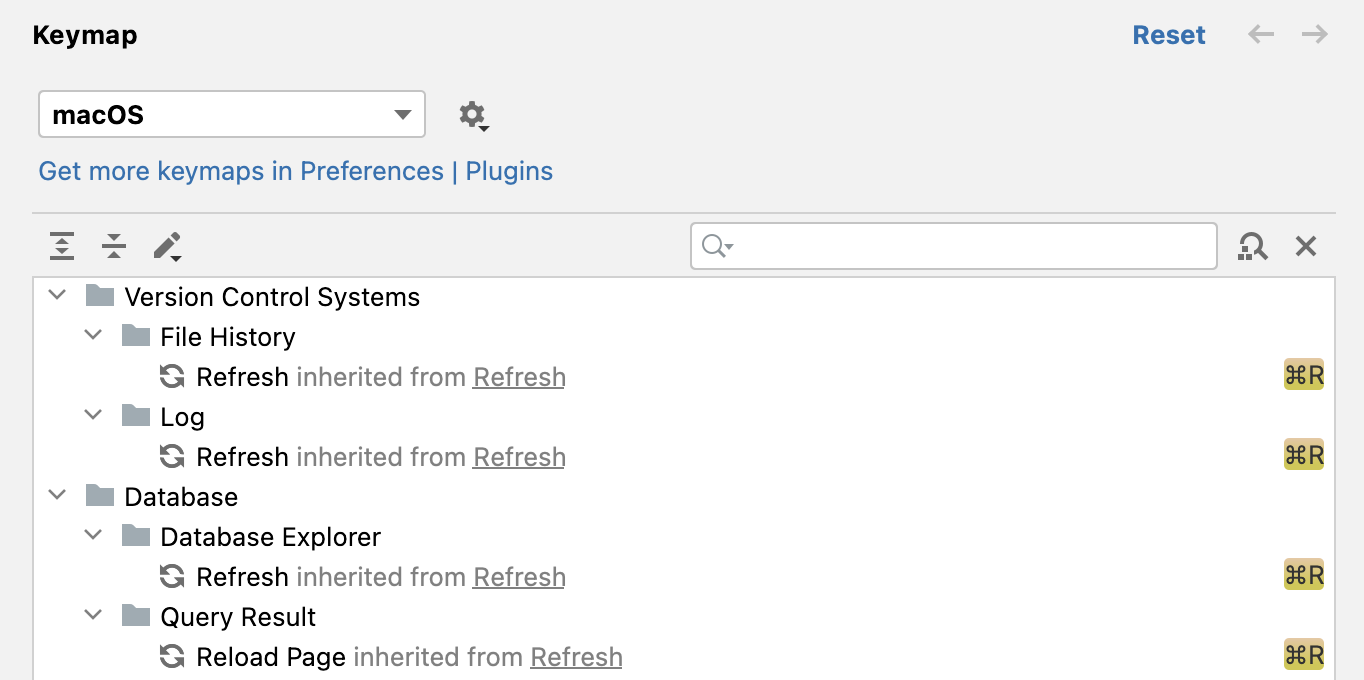Screen dimensions: 1364x680
Task: Select the edit shortcut pencil icon
Action: [x=167, y=245]
